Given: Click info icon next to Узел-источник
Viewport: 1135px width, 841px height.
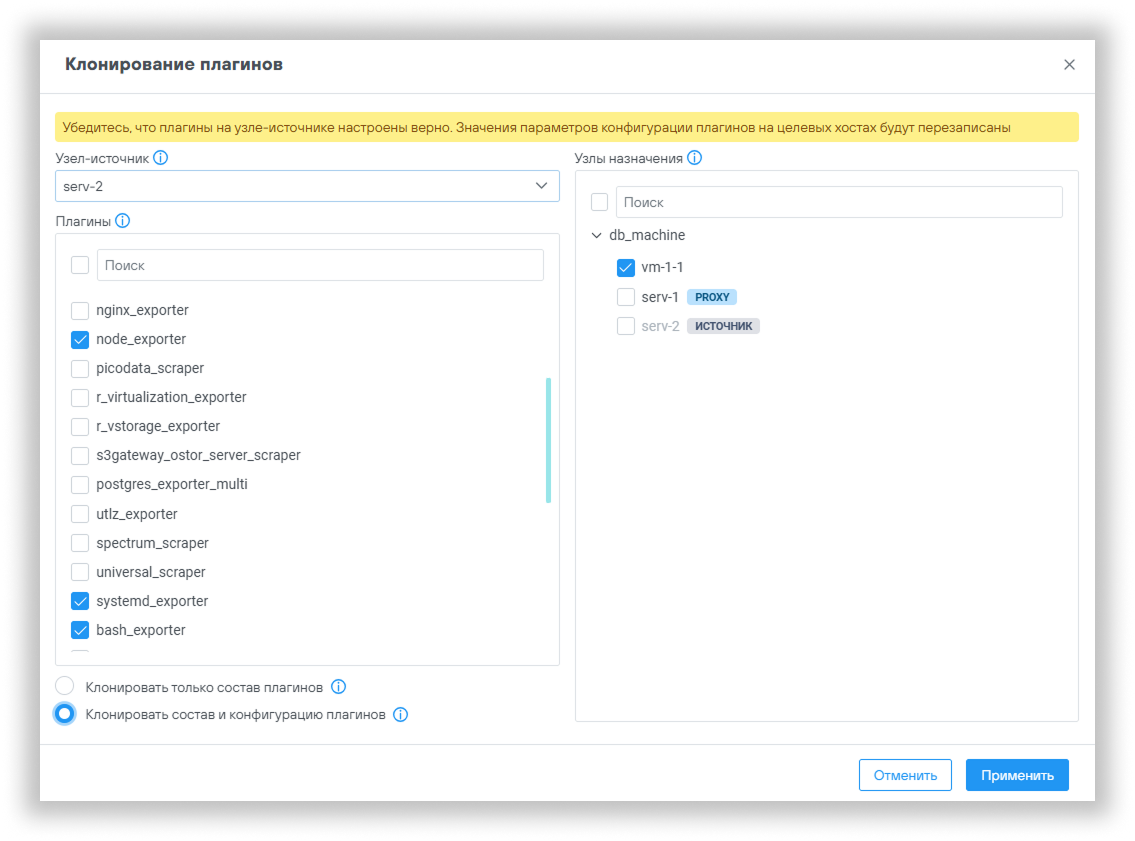Looking at the screenshot, I should click(x=161, y=158).
